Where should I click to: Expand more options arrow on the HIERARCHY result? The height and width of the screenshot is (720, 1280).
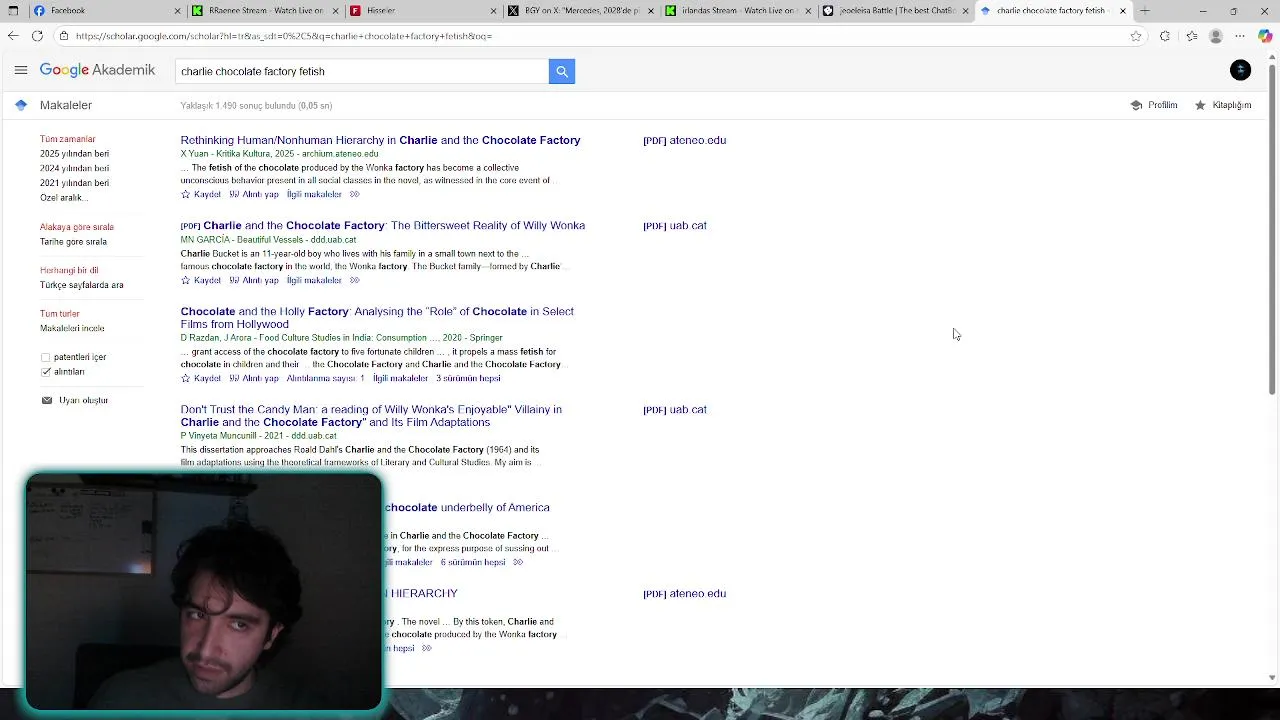click(426, 648)
